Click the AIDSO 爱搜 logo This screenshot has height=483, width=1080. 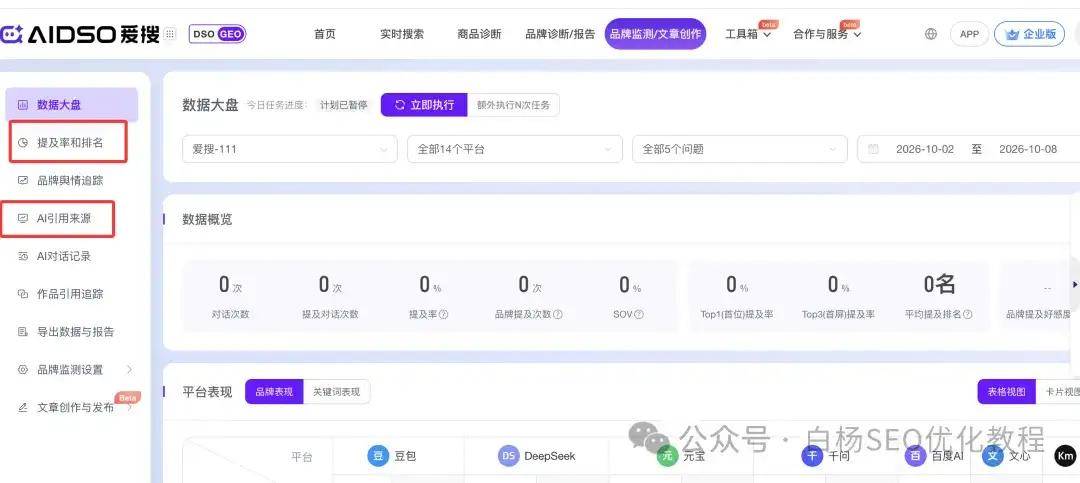click(80, 34)
